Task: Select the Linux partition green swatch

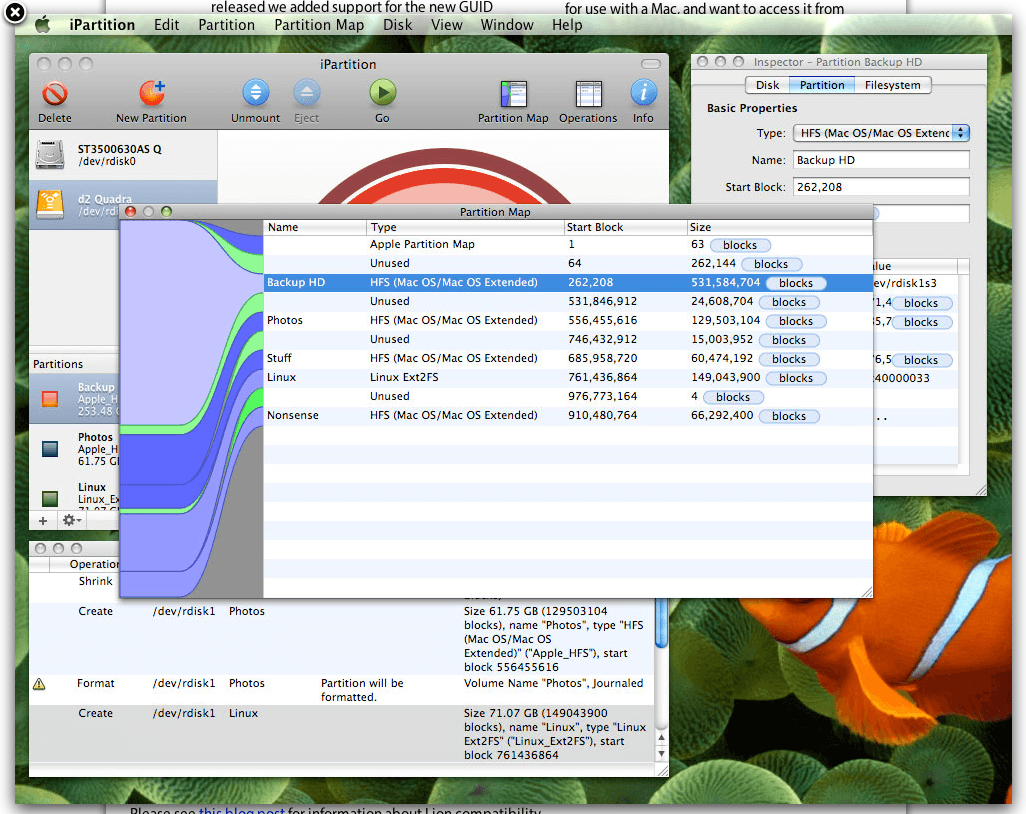Action: 50,499
